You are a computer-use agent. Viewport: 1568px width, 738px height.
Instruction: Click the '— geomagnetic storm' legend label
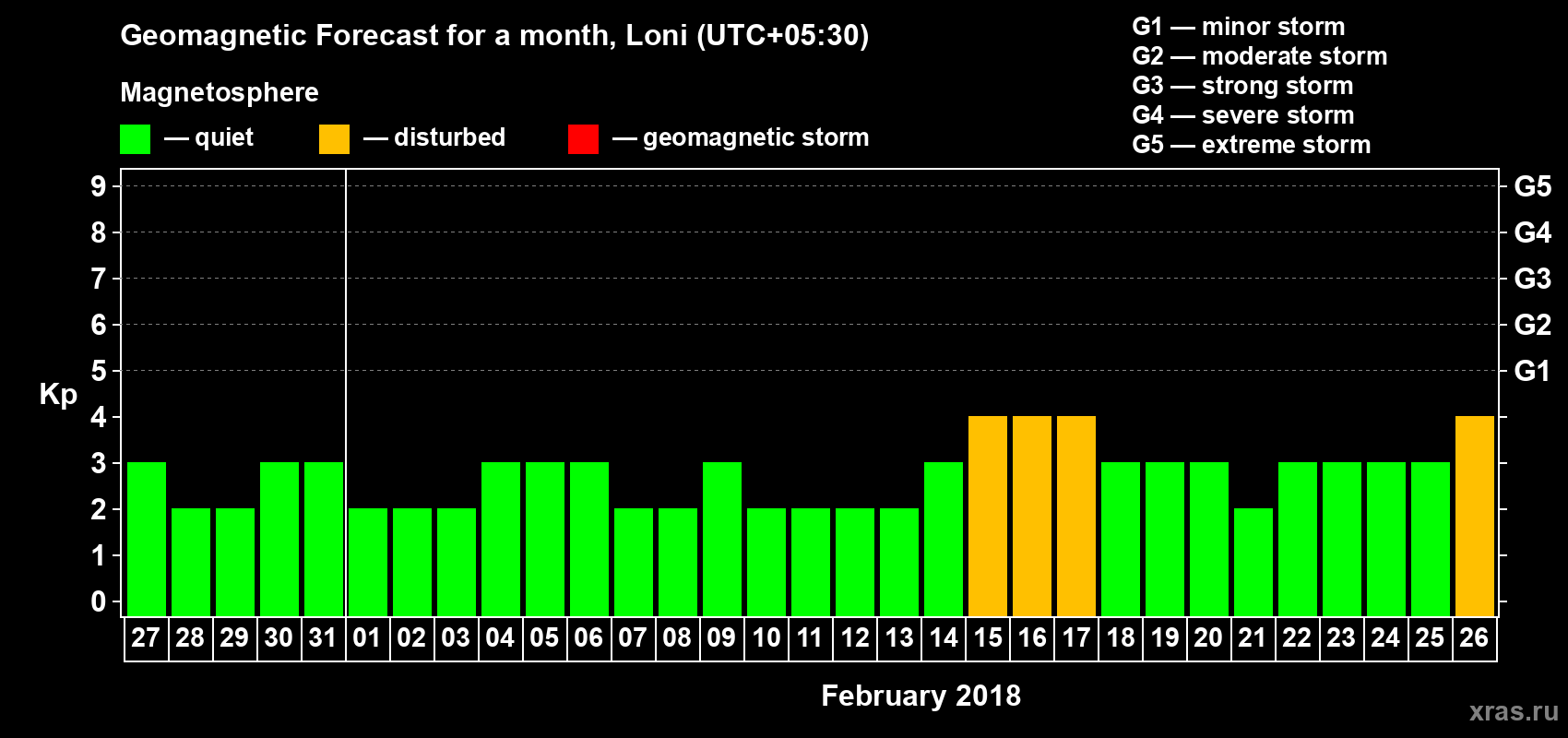[x=741, y=138]
